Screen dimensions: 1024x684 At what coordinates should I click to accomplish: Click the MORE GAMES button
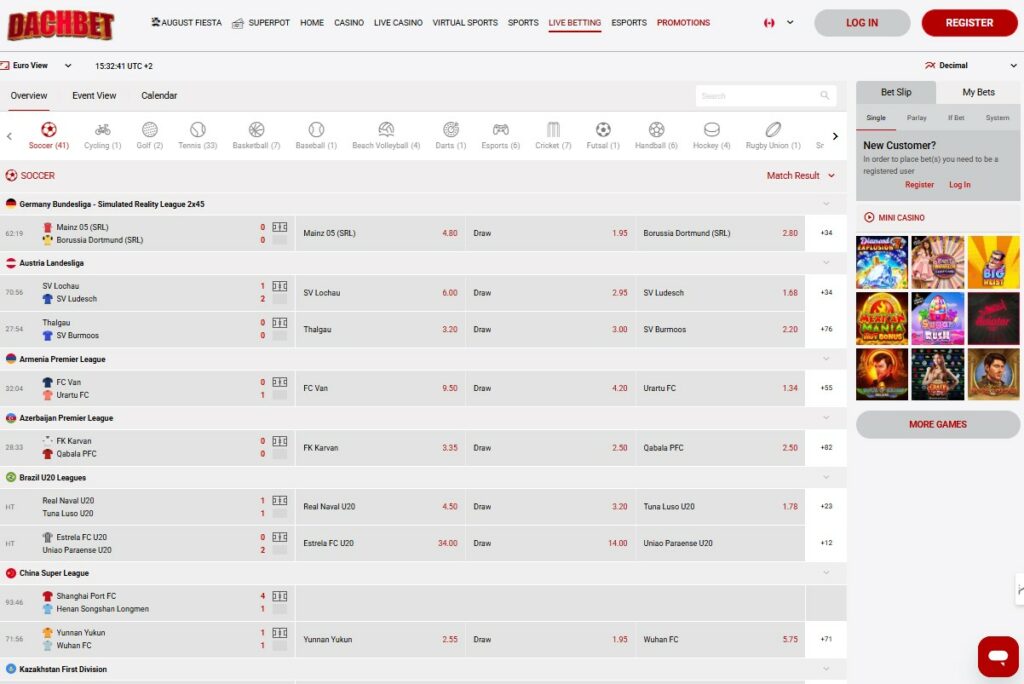pyautogui.click(x=938, y=424)
